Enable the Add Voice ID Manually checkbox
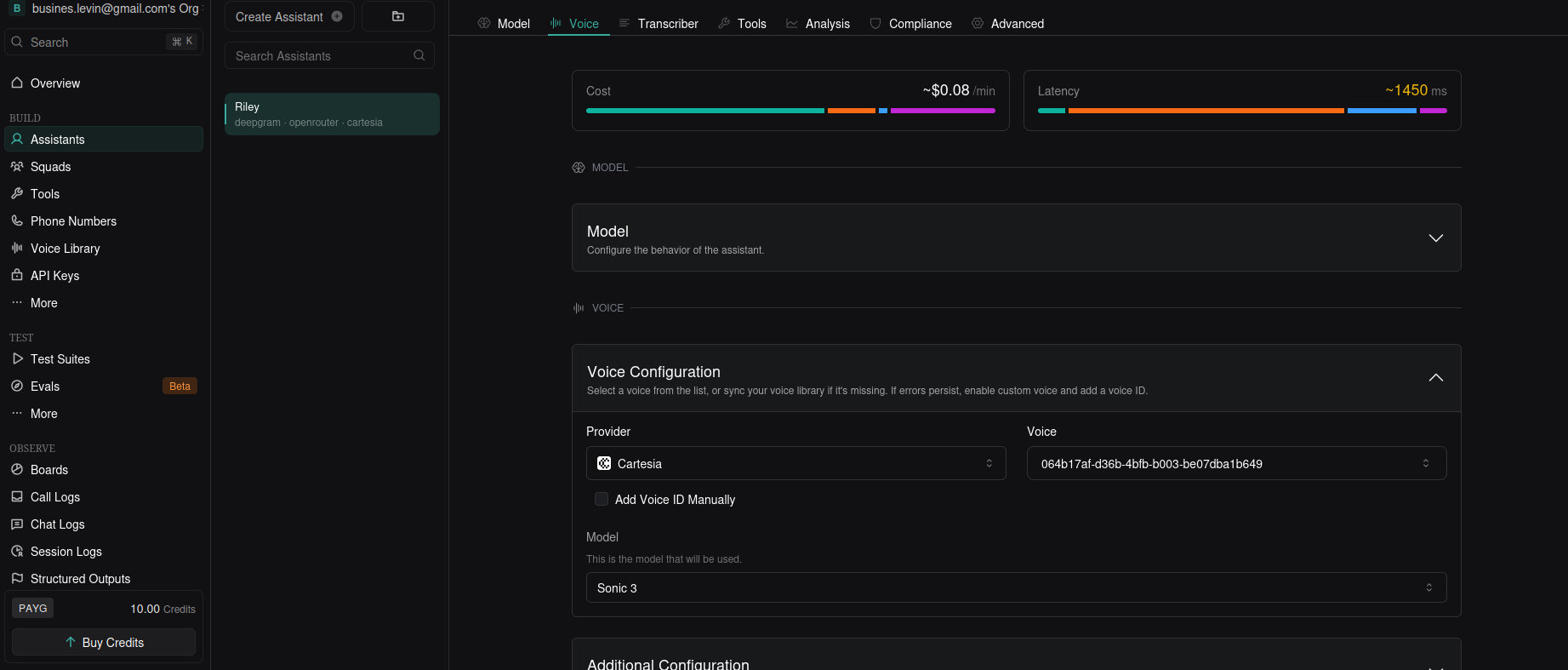This screenshot has width=1568, height=670. click(x=602, y=499)
